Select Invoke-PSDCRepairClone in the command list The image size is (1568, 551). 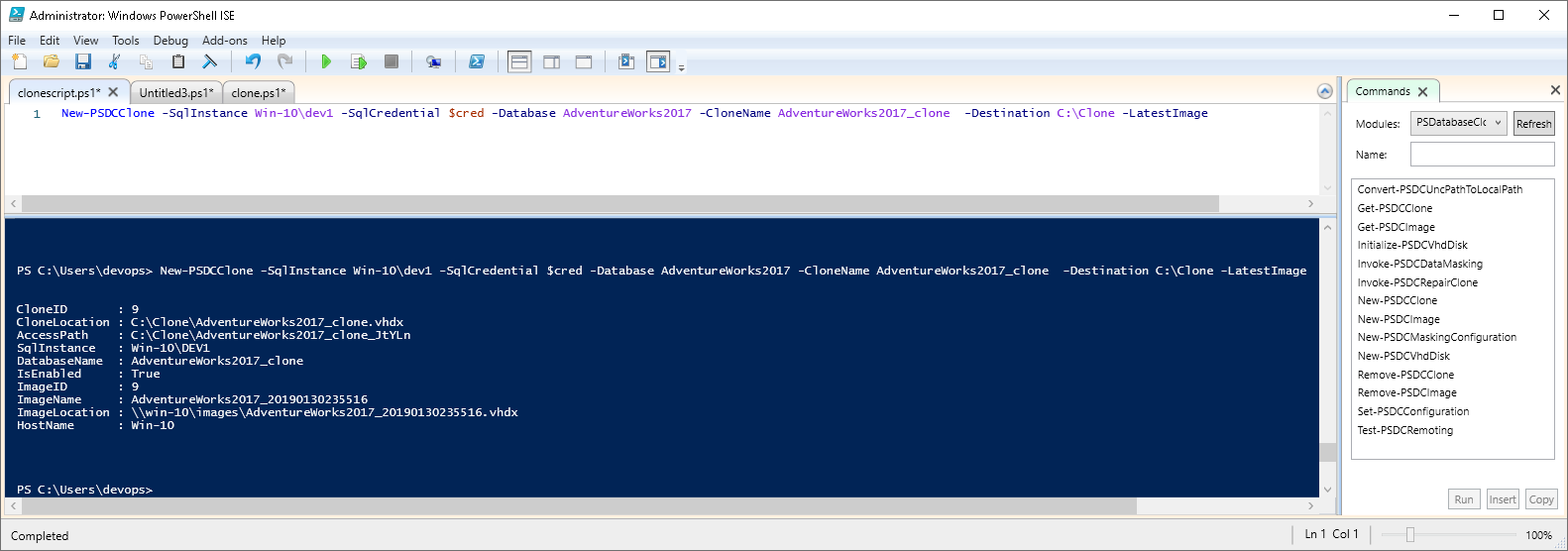(1417, 282)
